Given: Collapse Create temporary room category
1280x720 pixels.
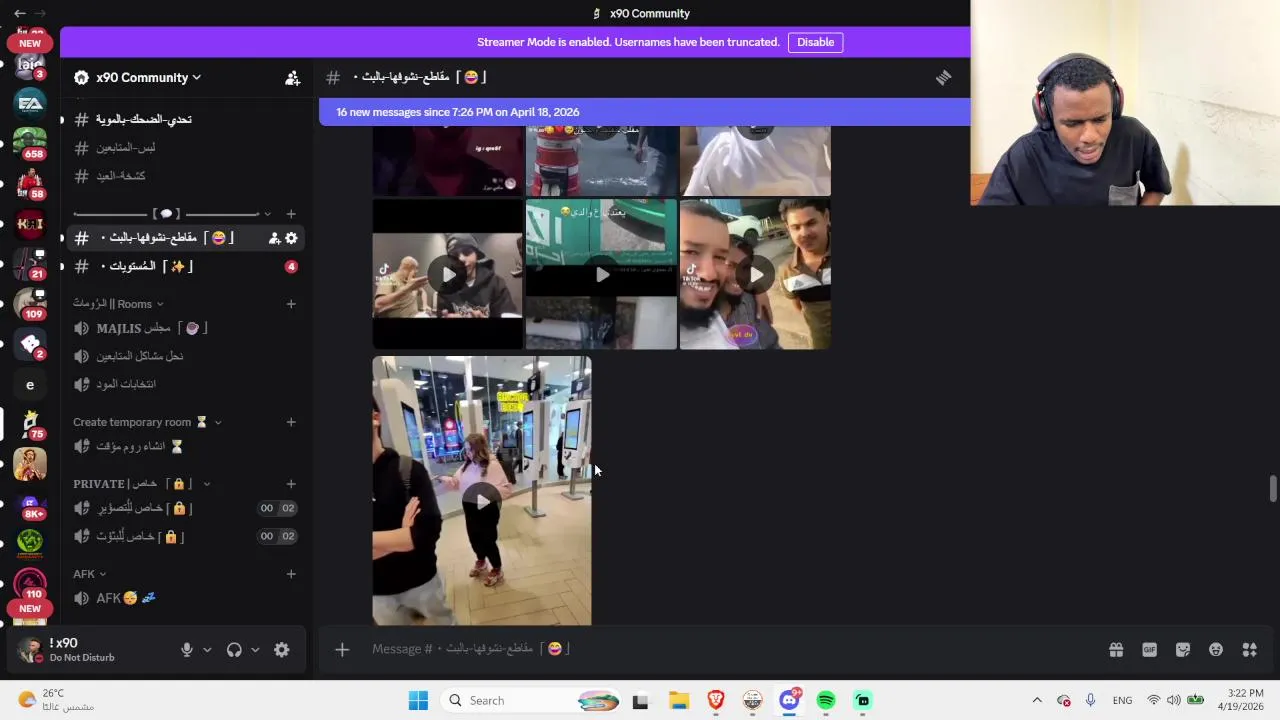Looking at the screenshot, I should [147, 422].
